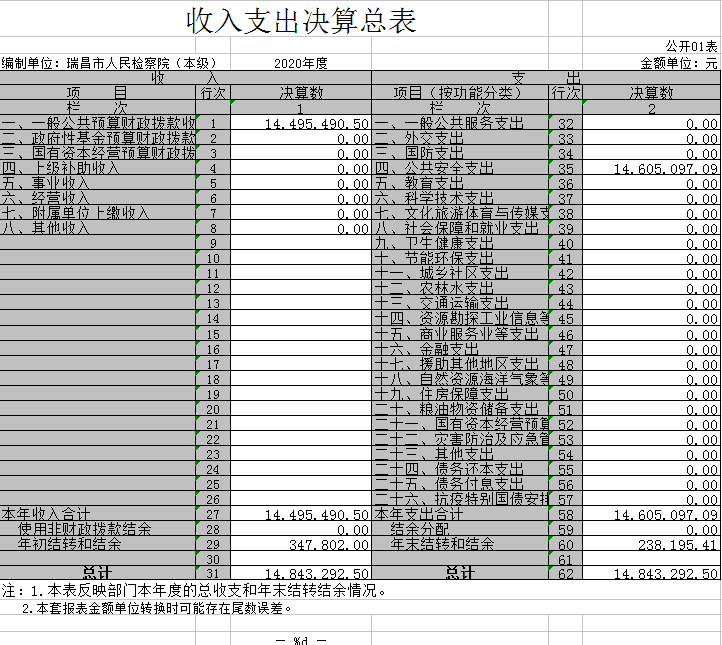Click the 八、其他收入 cell
Viewport: 722px width, 645px height.
tap(98, 228)
